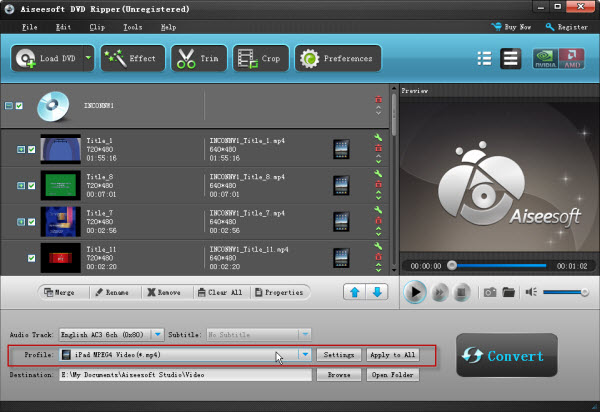
Task: Click the Remove button
Action: click(164, 292)
